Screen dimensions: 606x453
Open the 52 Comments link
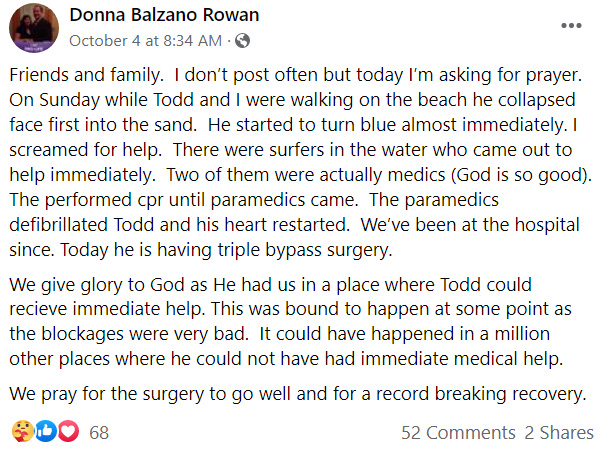point(458,433)
